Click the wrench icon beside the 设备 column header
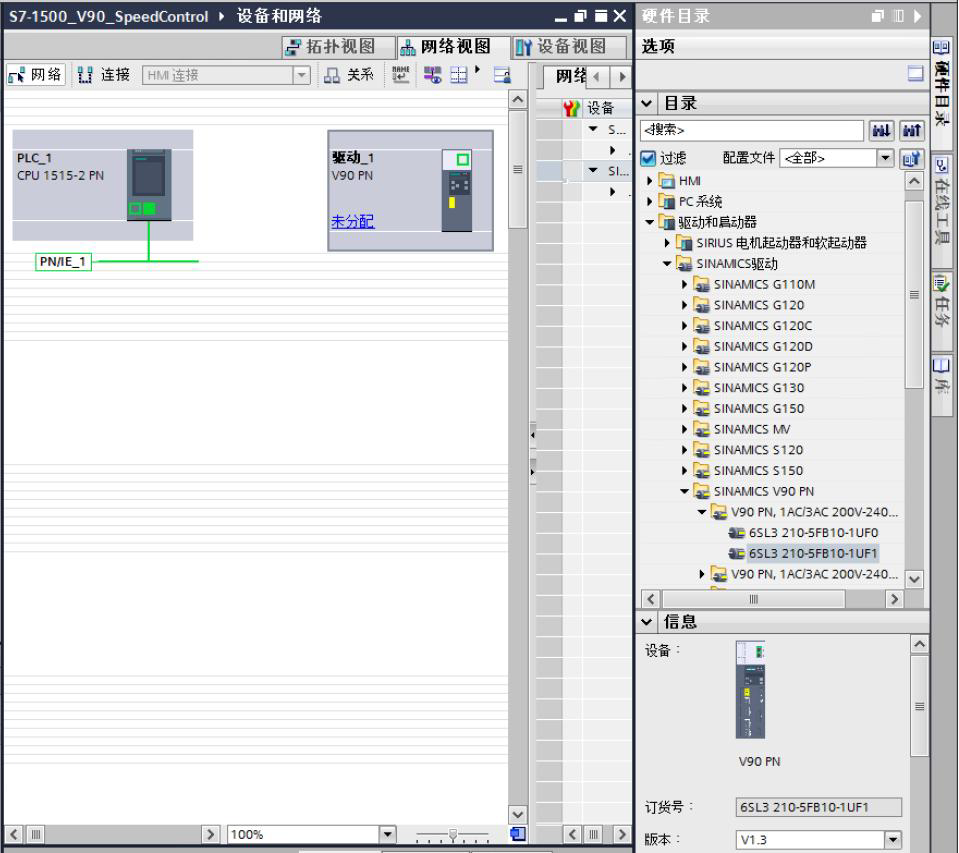 tap(571, 109)
